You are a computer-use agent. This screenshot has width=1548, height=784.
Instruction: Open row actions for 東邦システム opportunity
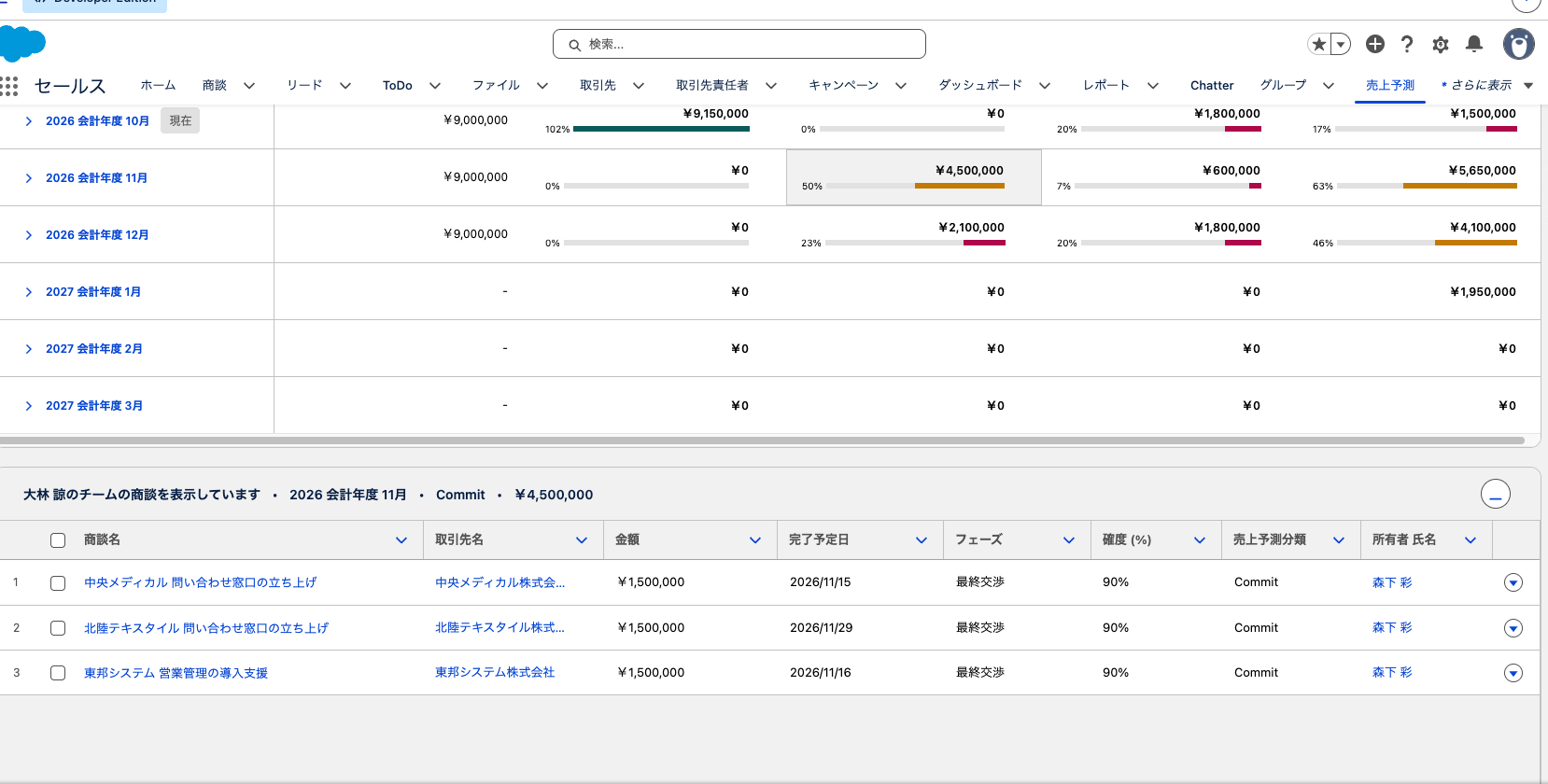coord(1513,673)
